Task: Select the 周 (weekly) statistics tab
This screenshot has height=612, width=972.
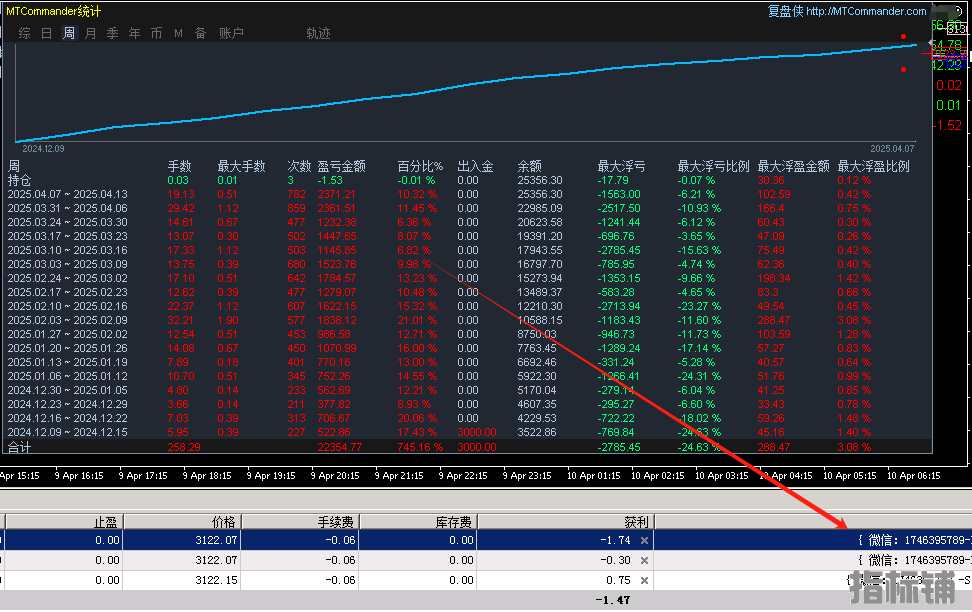Action: [x=68, y=33]
